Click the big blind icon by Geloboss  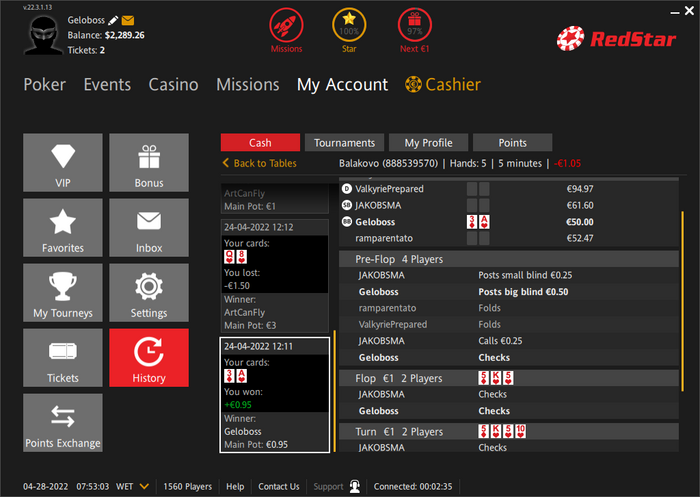pyautogui.click(x=347, y=221)
